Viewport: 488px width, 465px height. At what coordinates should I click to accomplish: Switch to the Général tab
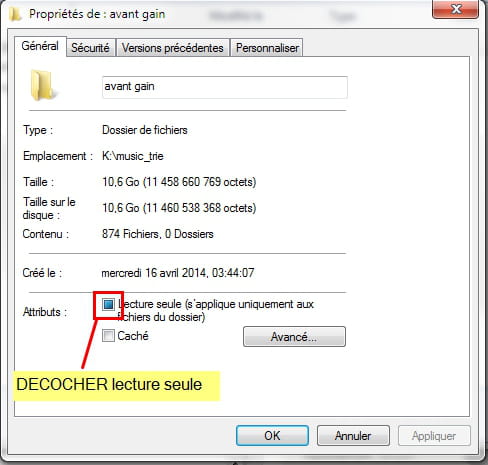[x=40, y=46]
